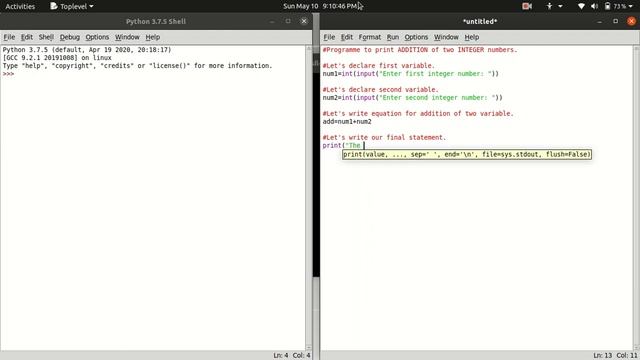Screen dimensions: 640x360
Task: Minimize the Python 3.7.5 Shell window
Action: 272,22
